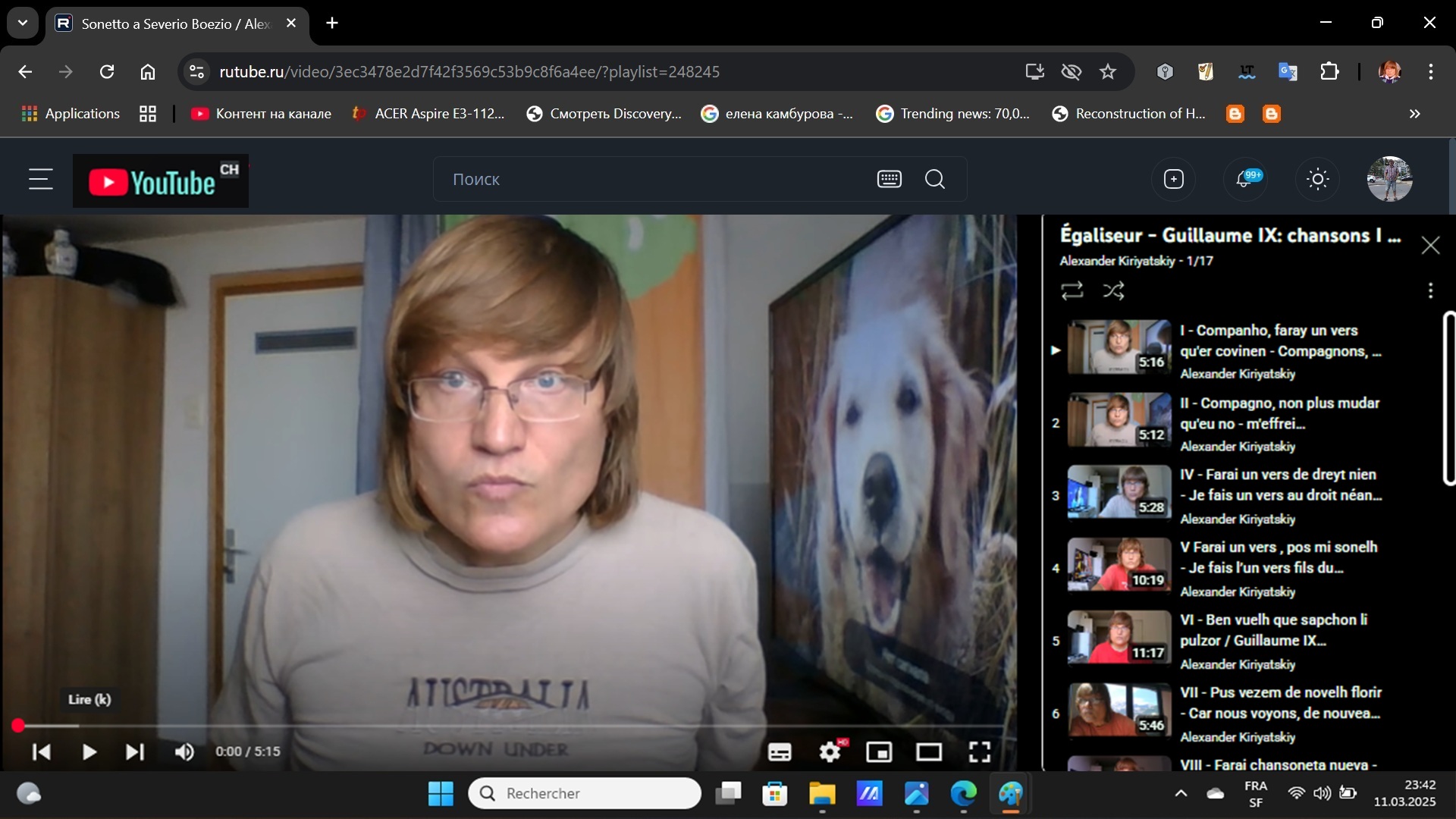Click the create video plus icon

click(1173, 180)
